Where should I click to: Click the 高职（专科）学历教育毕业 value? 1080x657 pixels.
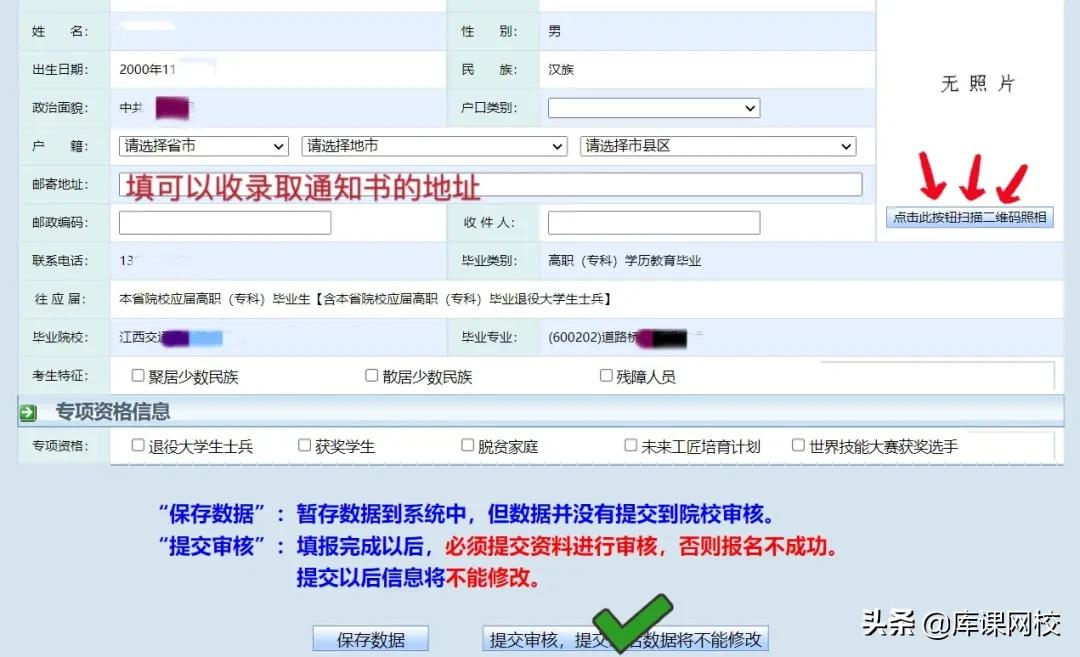click(x=624, y=261)
